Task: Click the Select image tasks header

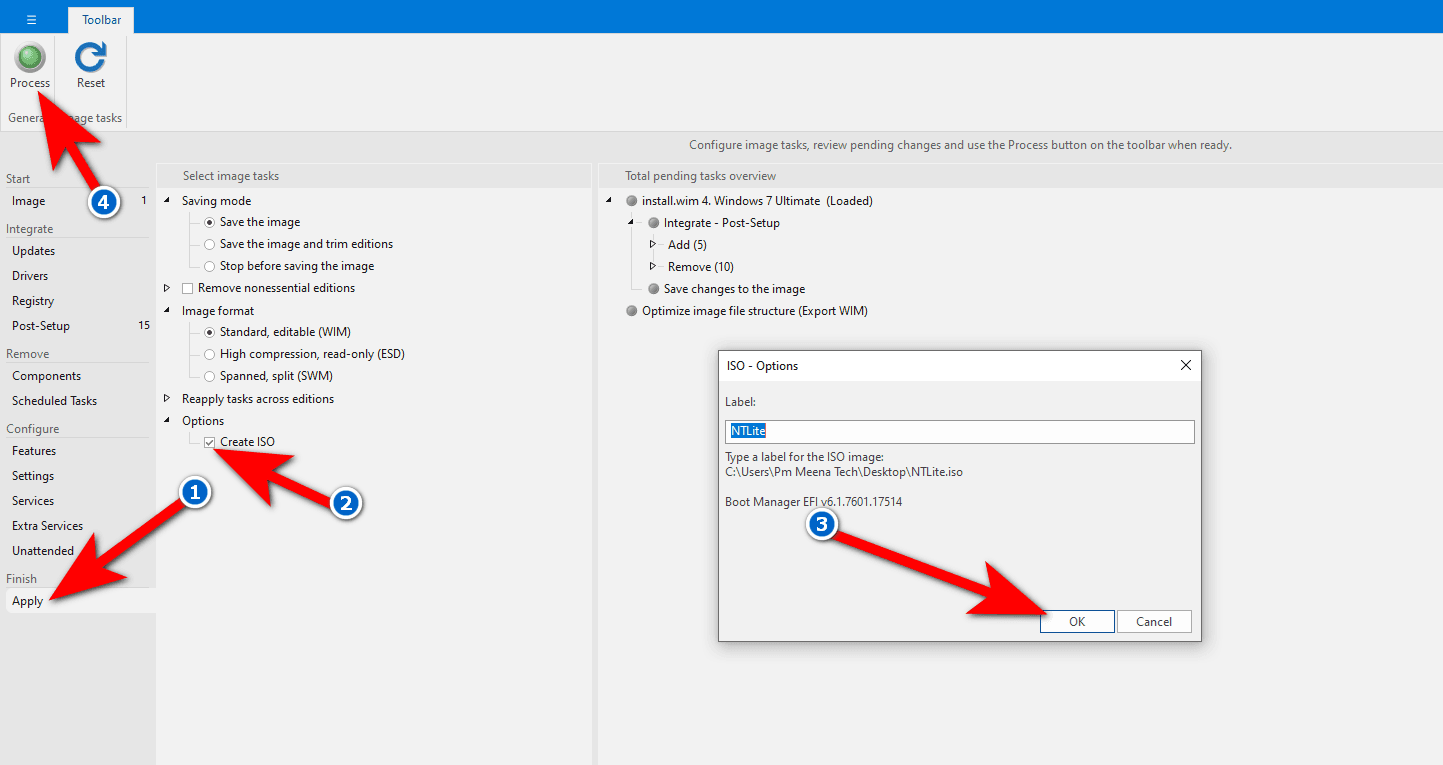Action: pos(231,176)
